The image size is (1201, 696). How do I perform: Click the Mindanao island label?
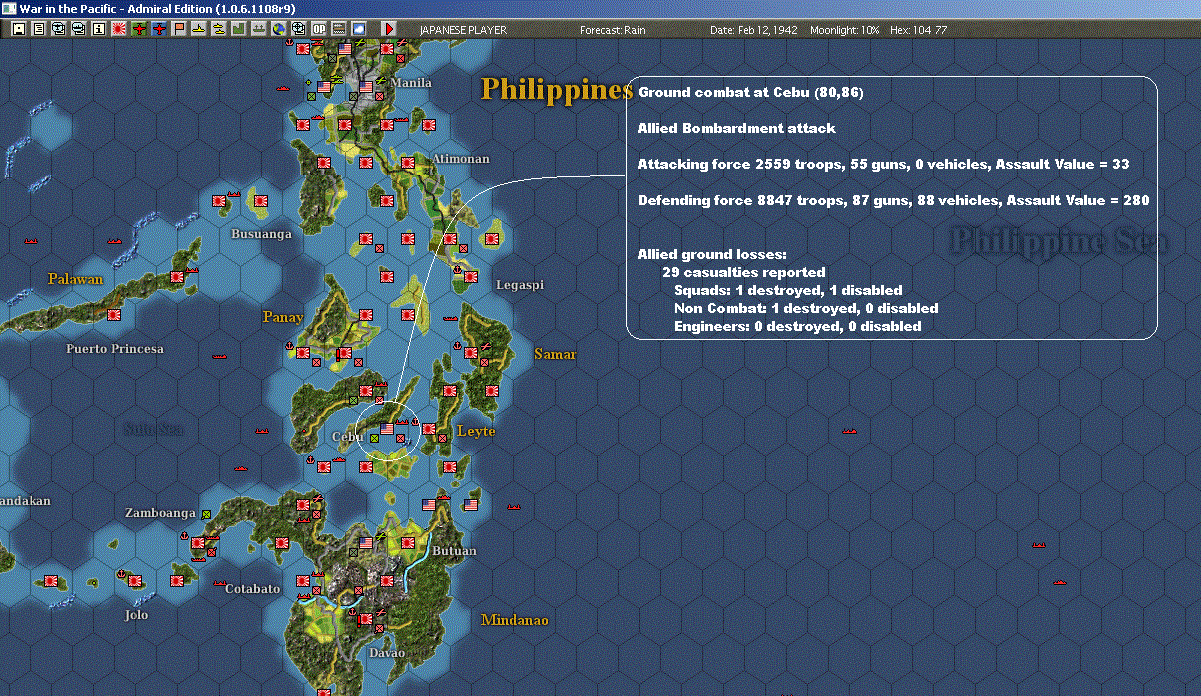[515, 620]
